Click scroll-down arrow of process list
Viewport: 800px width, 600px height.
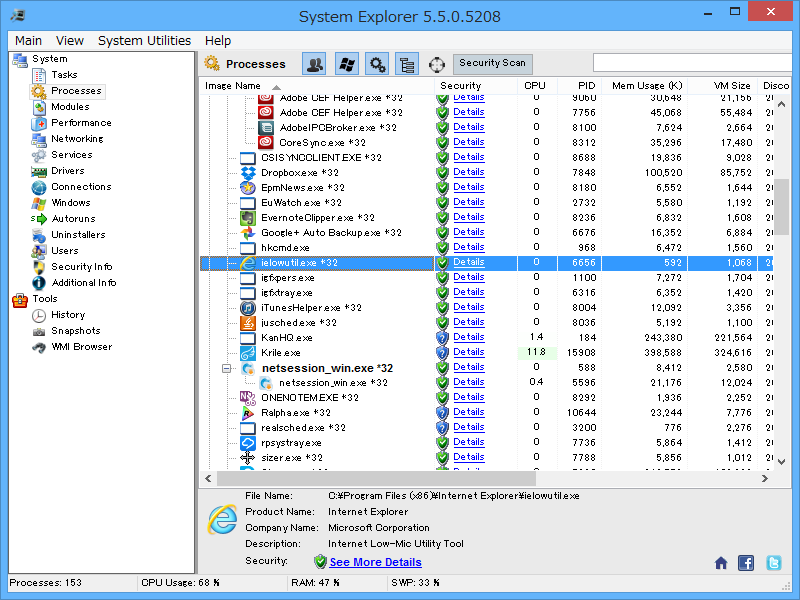click(x=781, y=462)
